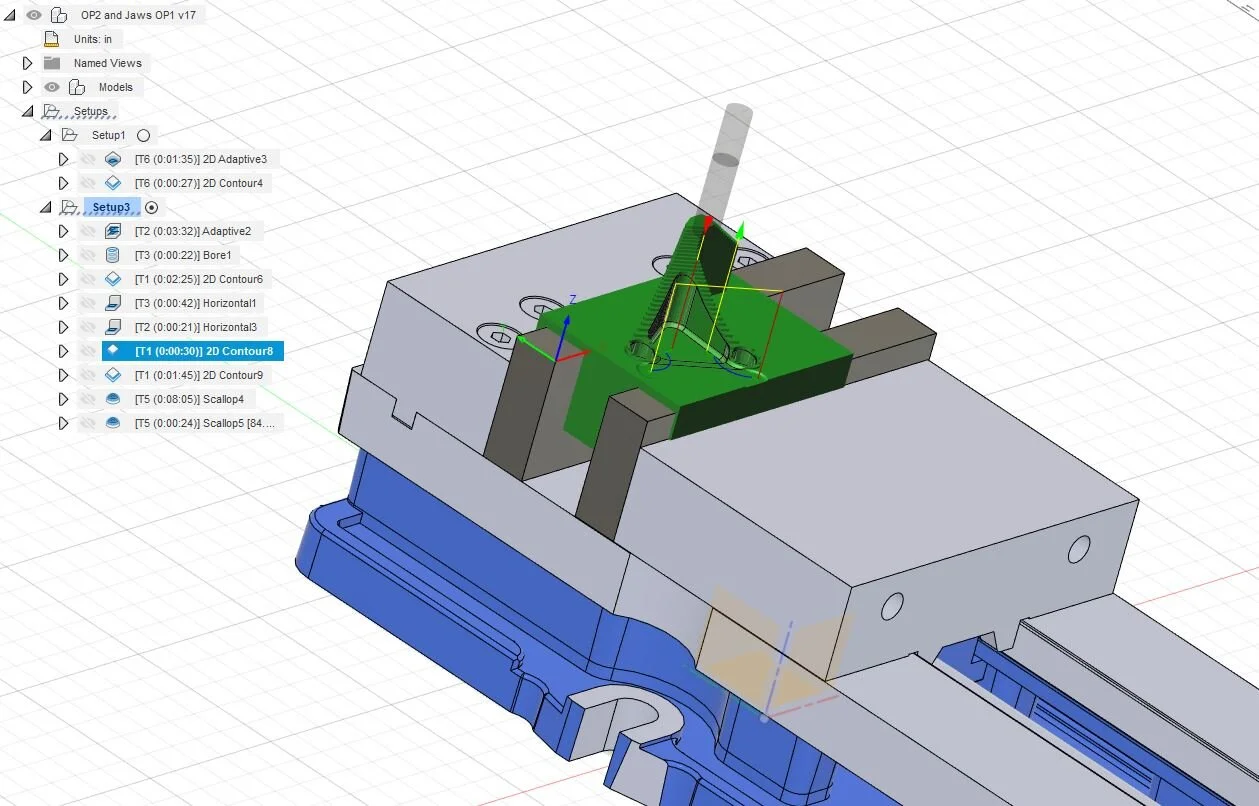Image resolution: width=1259 pixels, height=806 pixels.
Task: Select the 'Models' label
Action: pyautogui.click(x=116, y=87)
